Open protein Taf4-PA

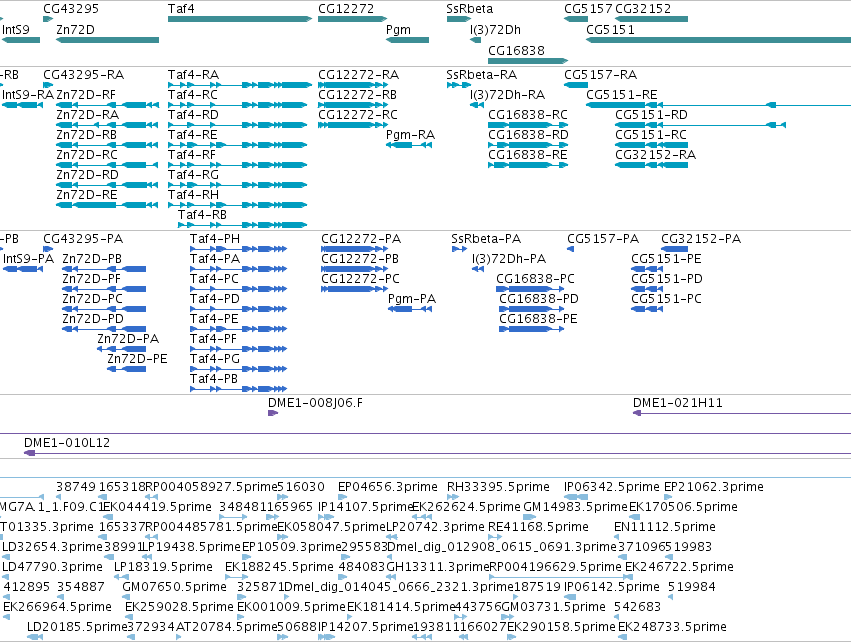[214, 259]
